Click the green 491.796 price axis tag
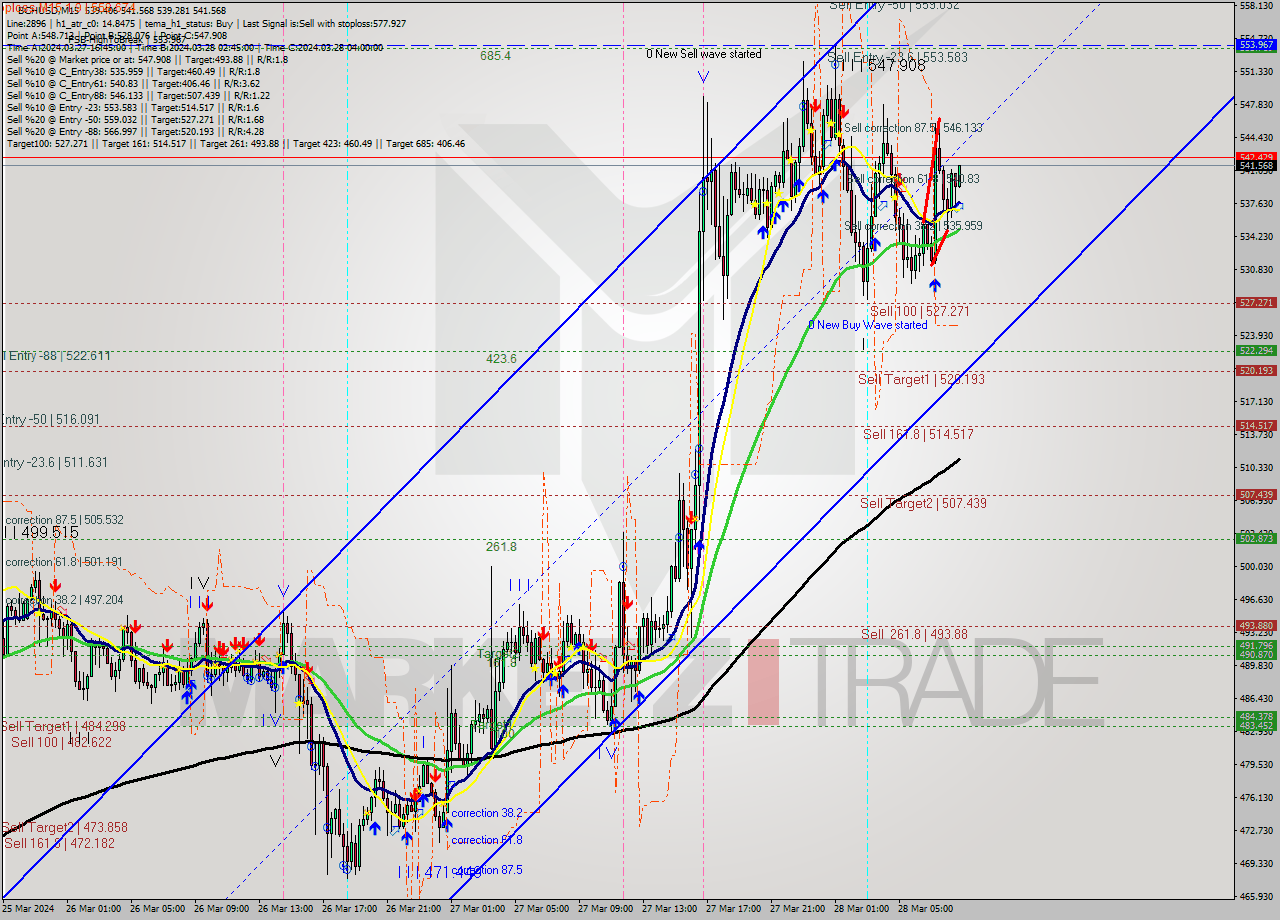This screenshot has height=920, width=1280. point(1256,646)
